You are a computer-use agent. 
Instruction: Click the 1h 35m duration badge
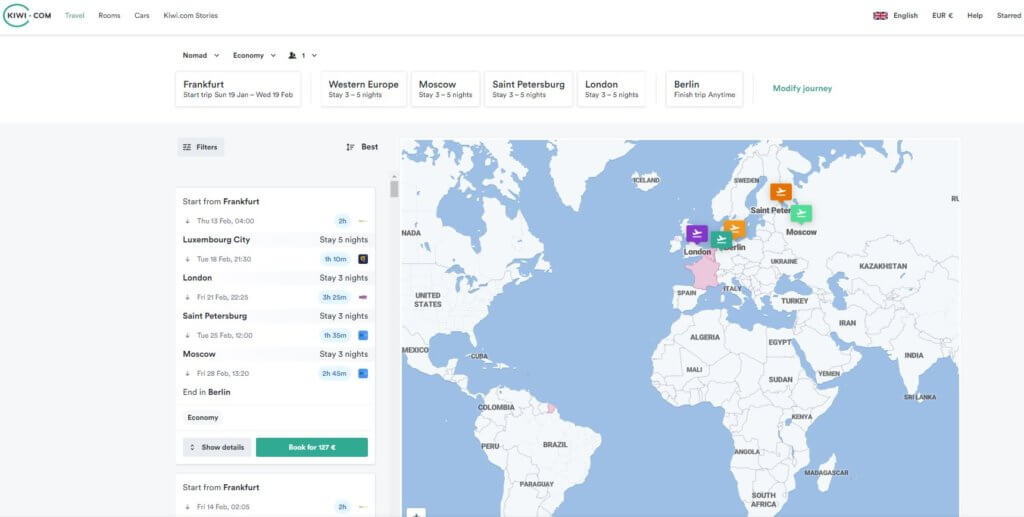(x=336, y=336)
